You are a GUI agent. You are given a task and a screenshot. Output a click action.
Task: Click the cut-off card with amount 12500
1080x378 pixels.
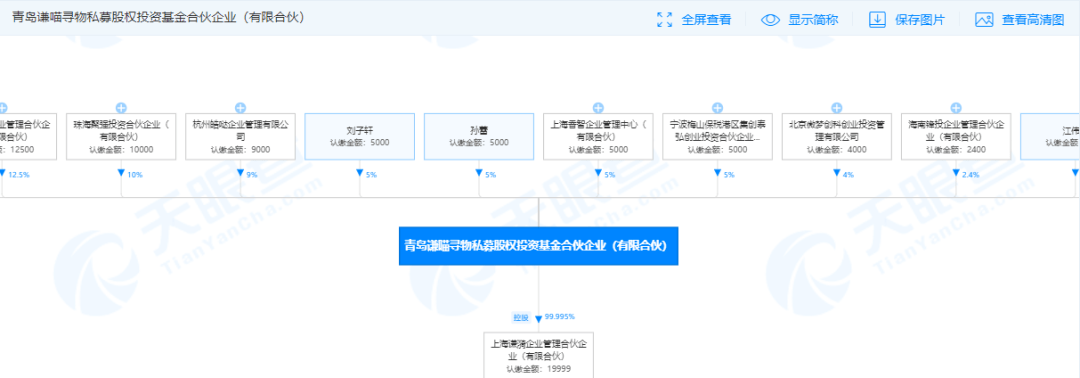pyautogui.click(x=28, y=136)
